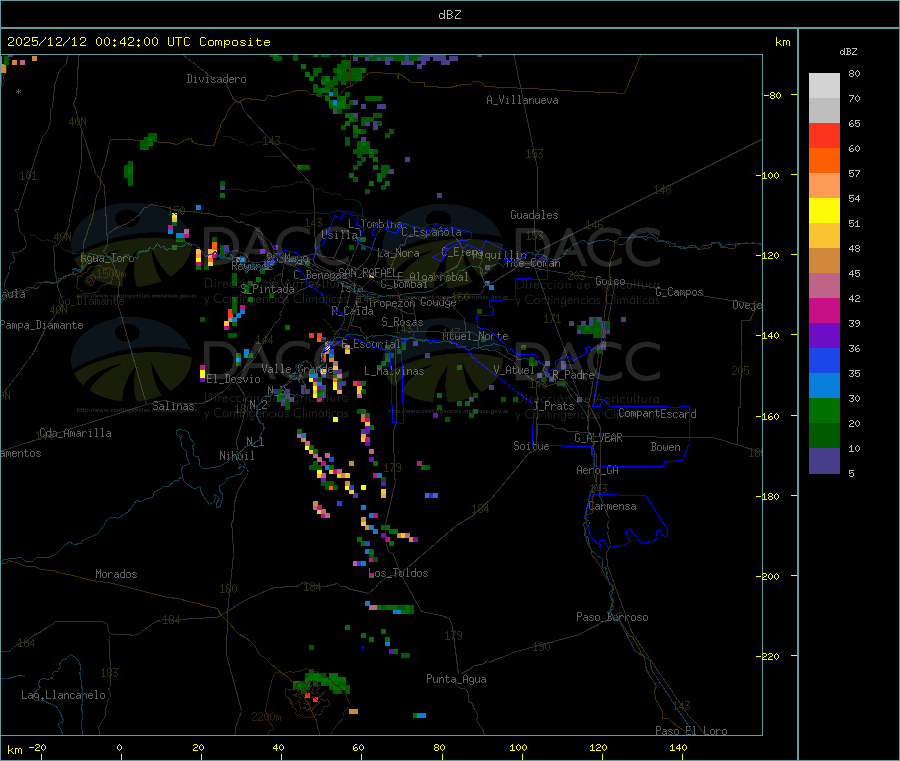Click the Lag.Llancanelo label
Screen dimensions: 900x761
pos(64,695)
